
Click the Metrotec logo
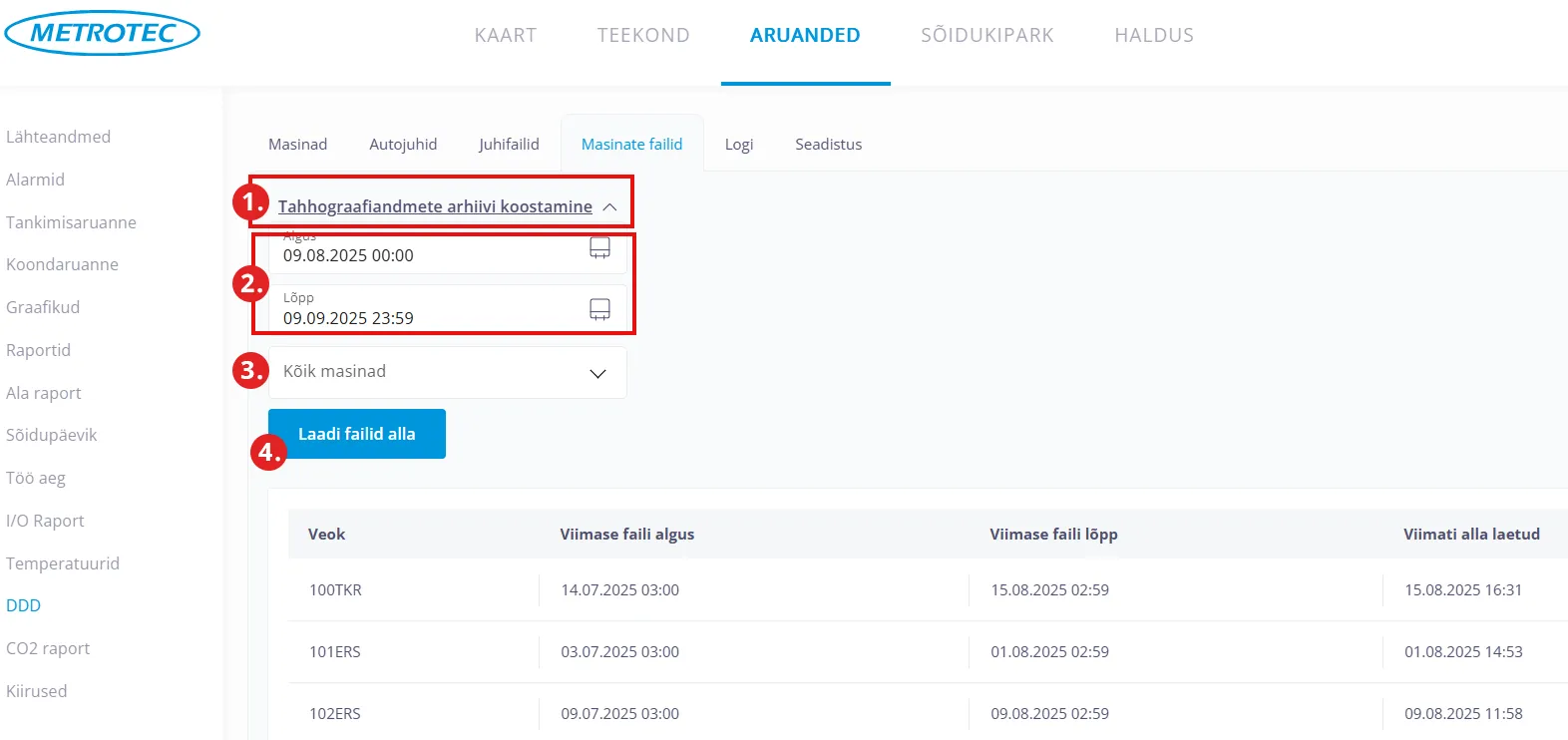[102, 33]
